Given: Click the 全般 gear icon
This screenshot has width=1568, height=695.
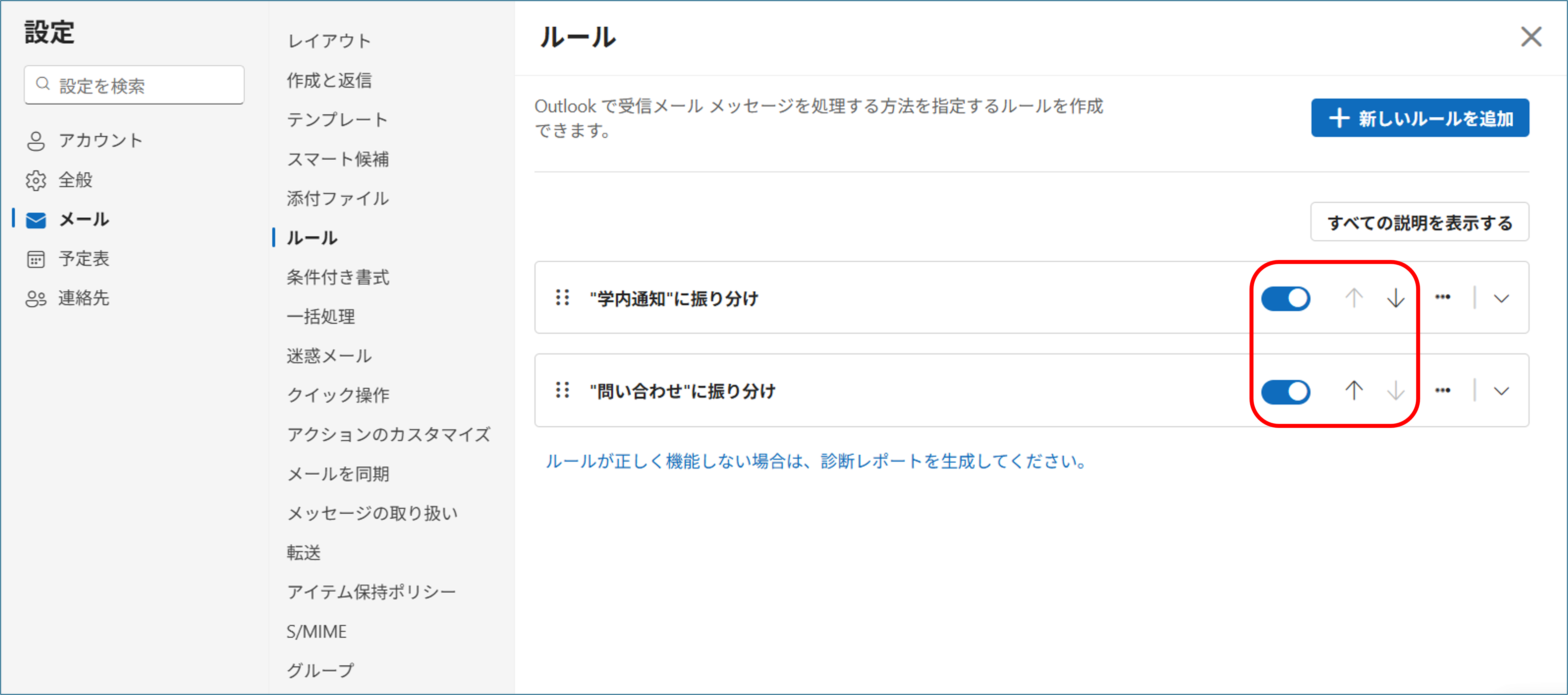Looking at the screenshot, I should click(36, 180).
